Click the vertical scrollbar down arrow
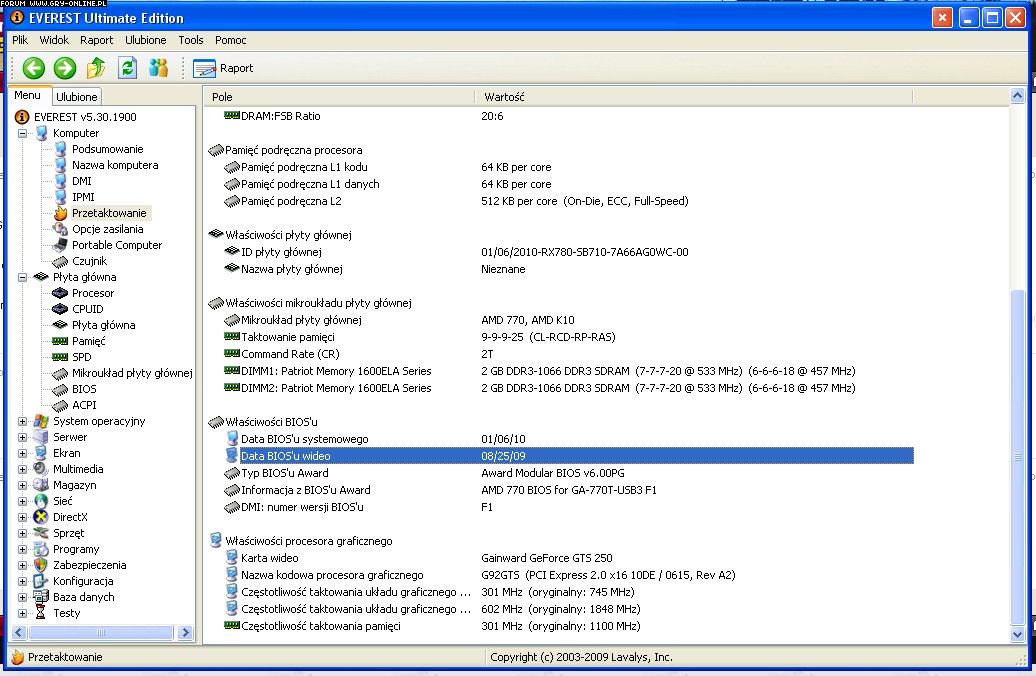Viewport: 1036px width, 676px height. [1018, 634]
